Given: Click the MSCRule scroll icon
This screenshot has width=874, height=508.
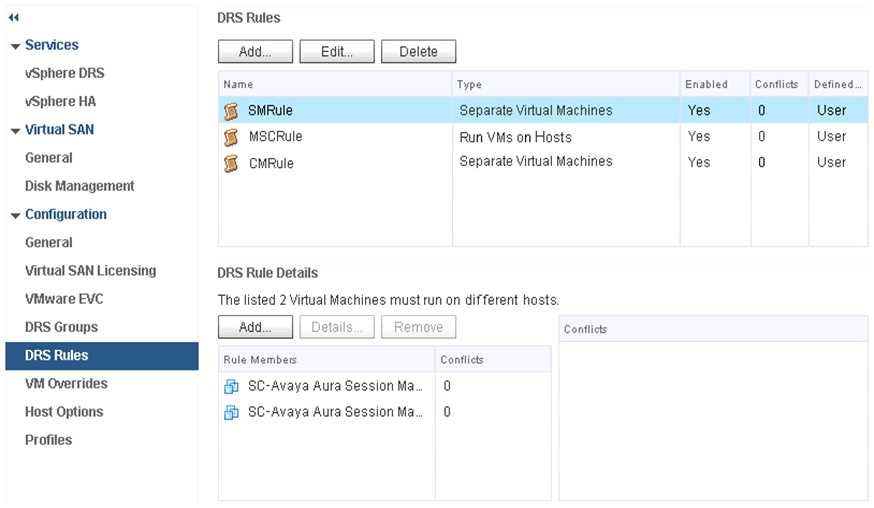Looking at the screenshot, I should point(231,137).
